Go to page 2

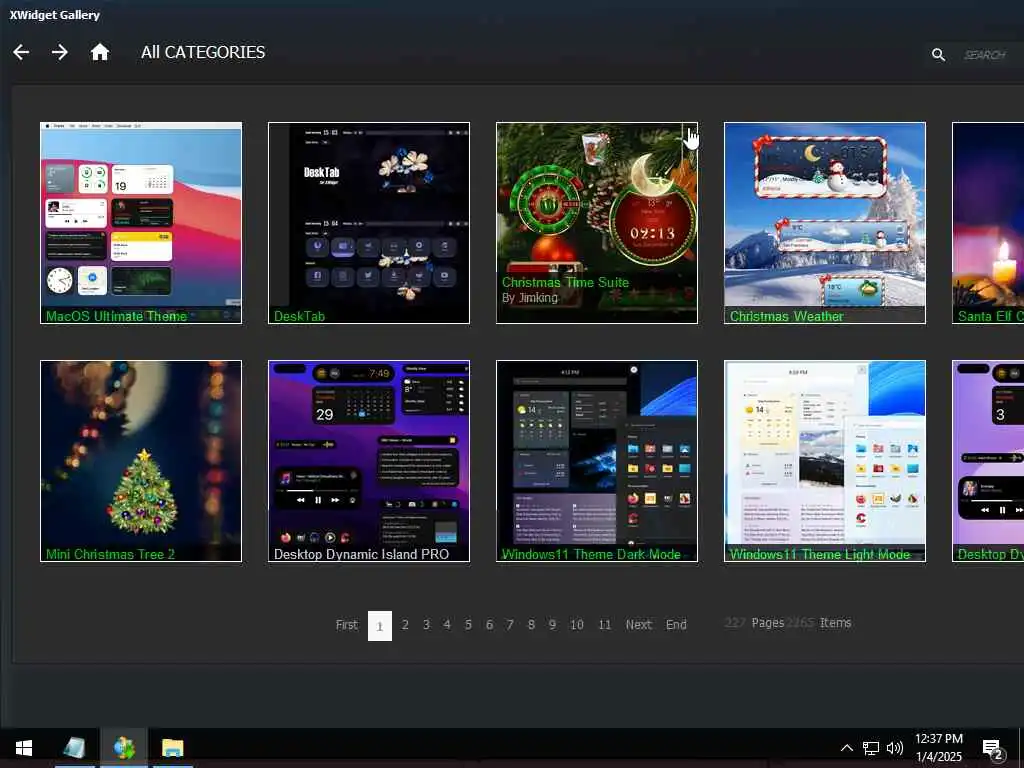pos(405,625)
